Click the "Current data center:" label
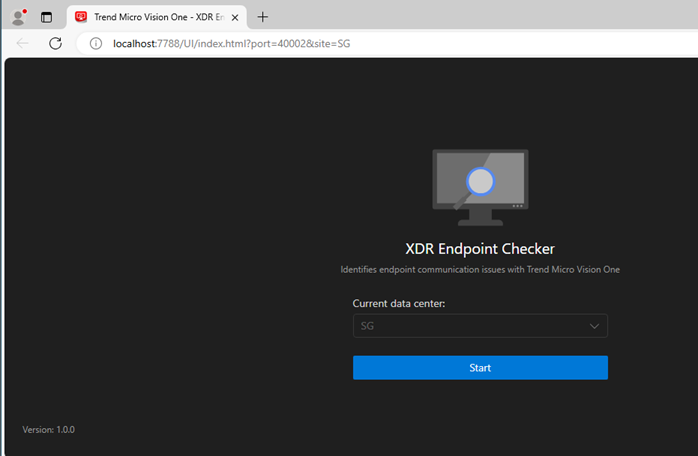The width and height of the screenshot is (698, 456). (398, 303)
